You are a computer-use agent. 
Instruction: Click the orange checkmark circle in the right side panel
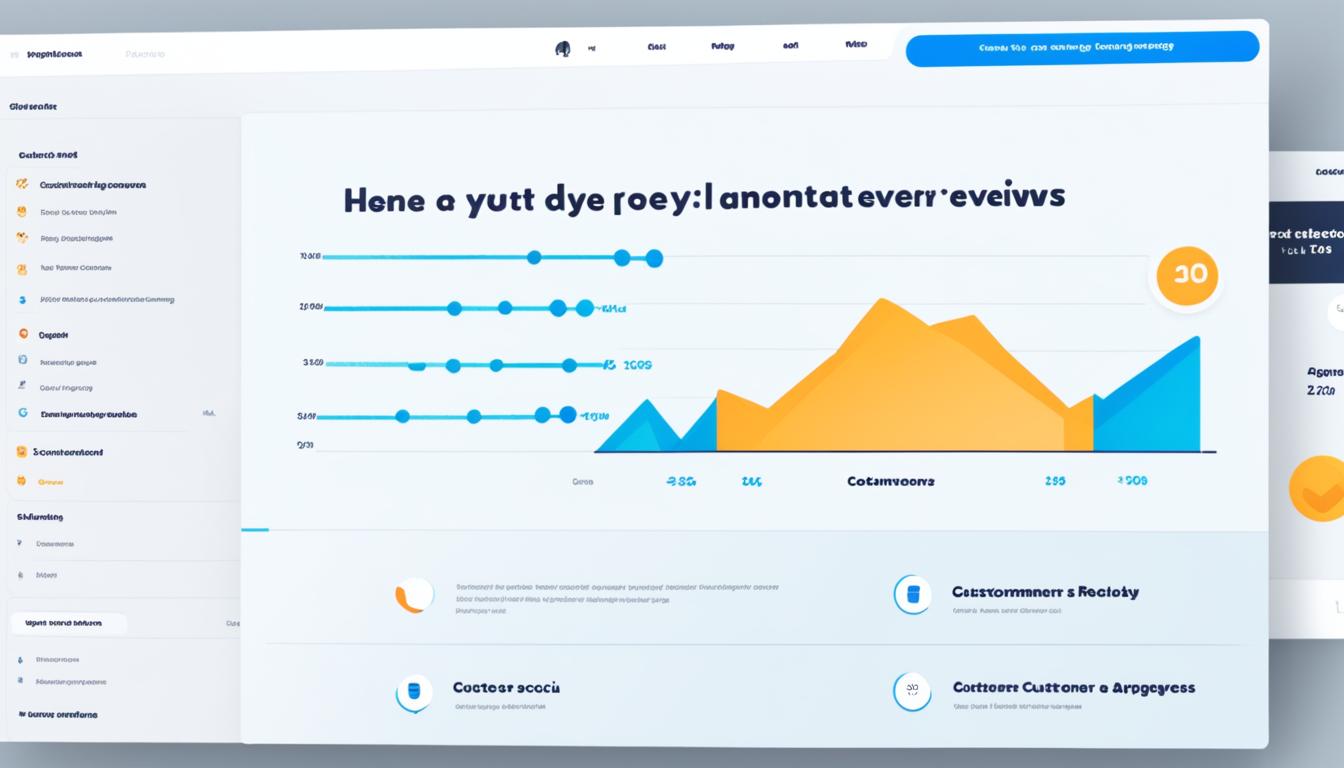tap(1318, 488)
